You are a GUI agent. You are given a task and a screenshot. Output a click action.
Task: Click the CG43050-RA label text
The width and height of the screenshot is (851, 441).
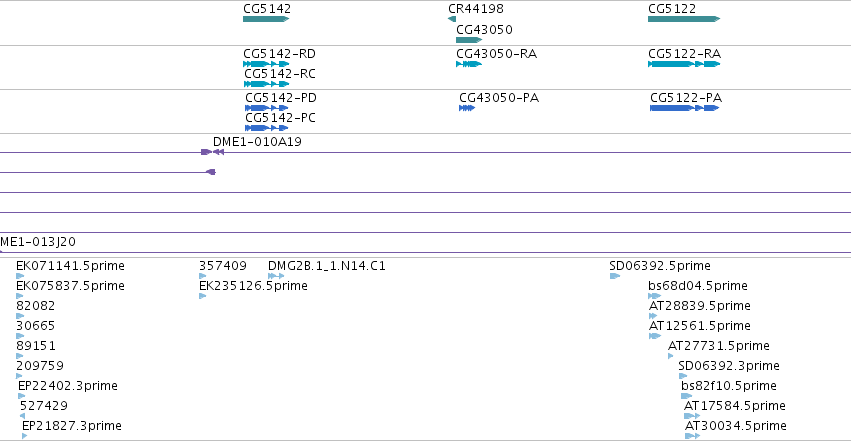click(x=497, y=54)
